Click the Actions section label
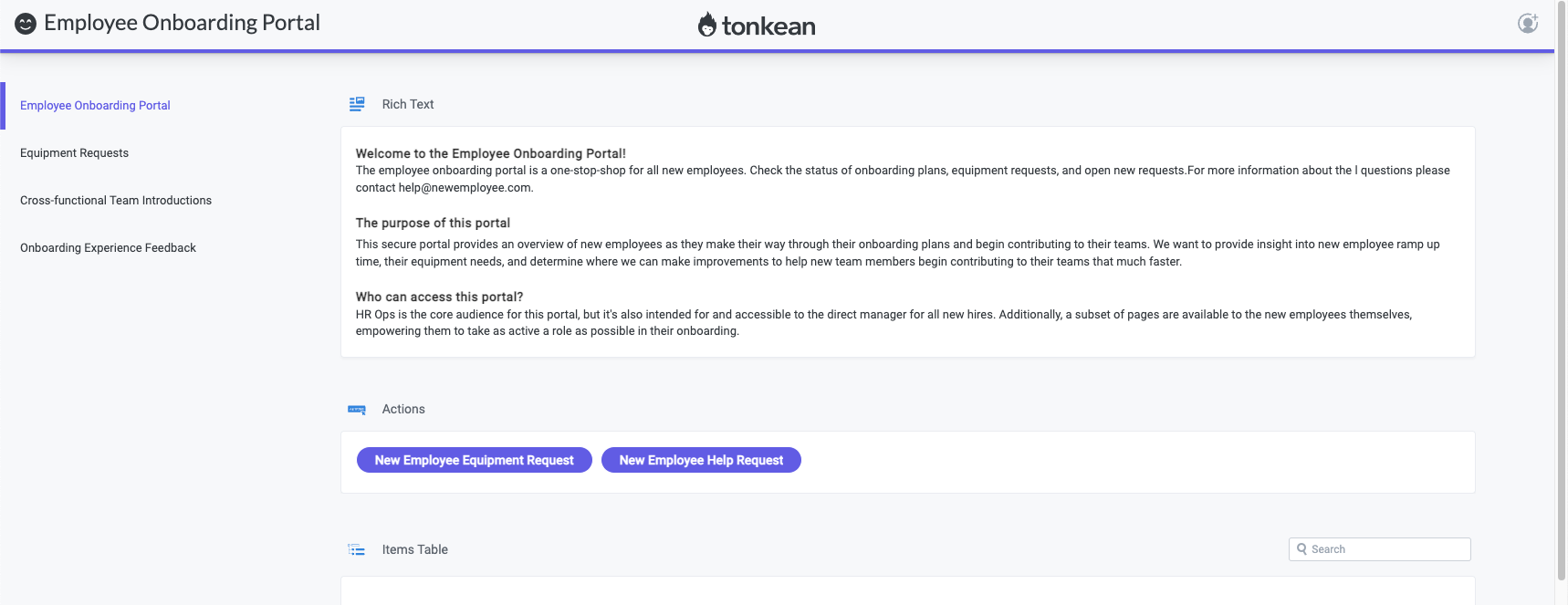This screenshot has height=605, width=1568. 403,410
